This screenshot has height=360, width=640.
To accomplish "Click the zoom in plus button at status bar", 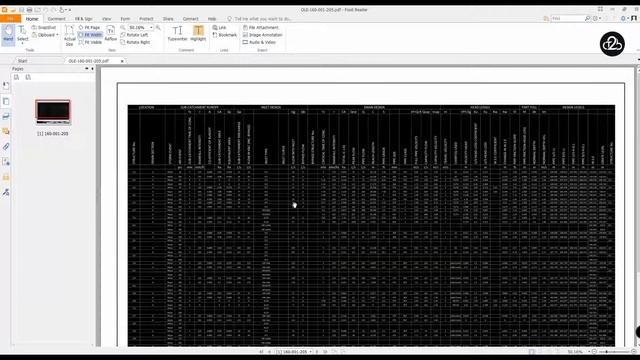I will [x=633, y=352].
